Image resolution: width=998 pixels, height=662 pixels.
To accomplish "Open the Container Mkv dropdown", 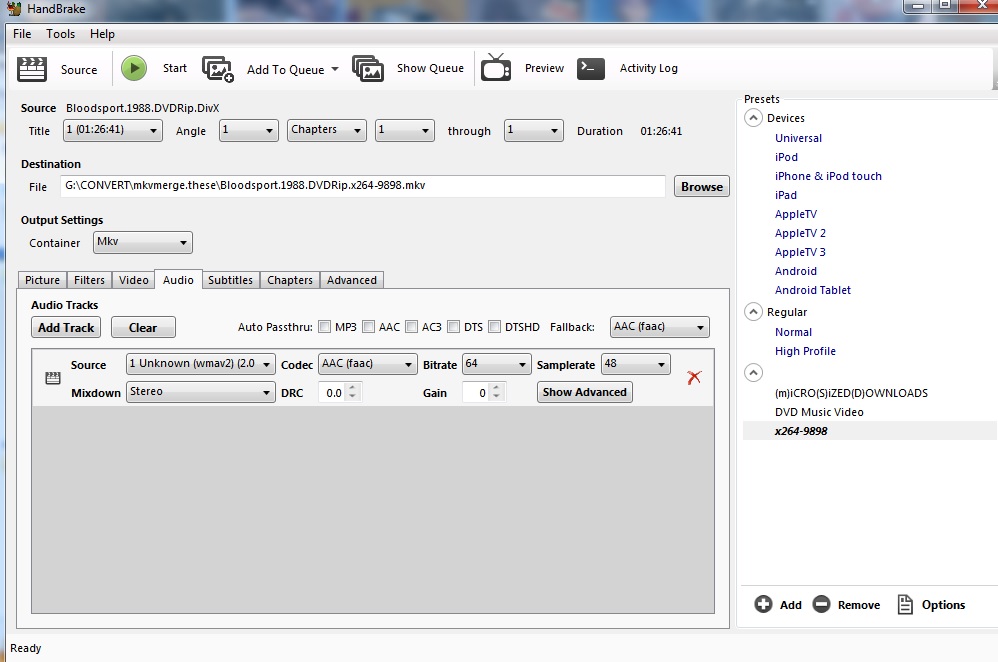I will pyautogui.click(x=143, y=243).
